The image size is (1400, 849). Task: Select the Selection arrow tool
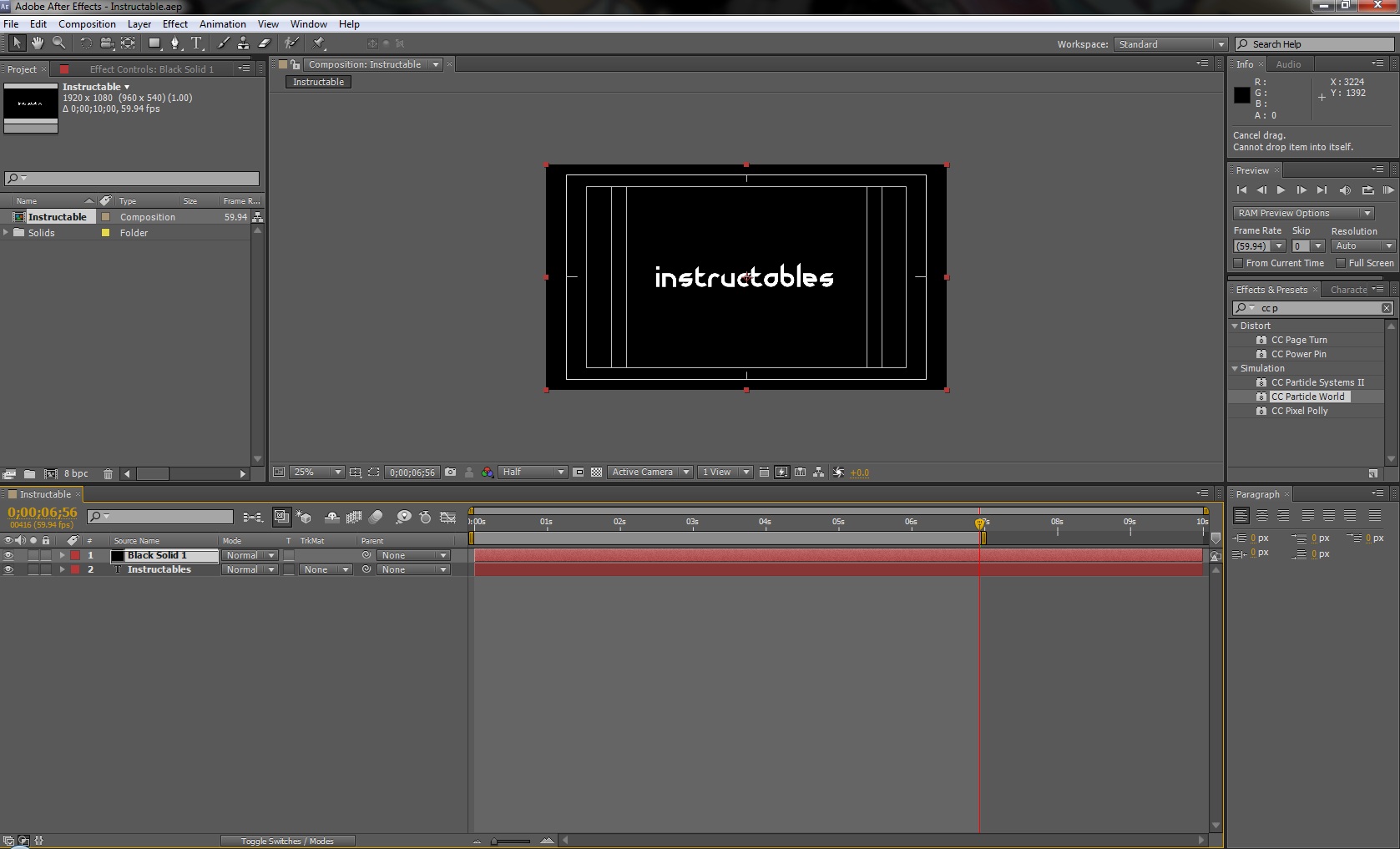pyautogui.click(x=17, y=43)
